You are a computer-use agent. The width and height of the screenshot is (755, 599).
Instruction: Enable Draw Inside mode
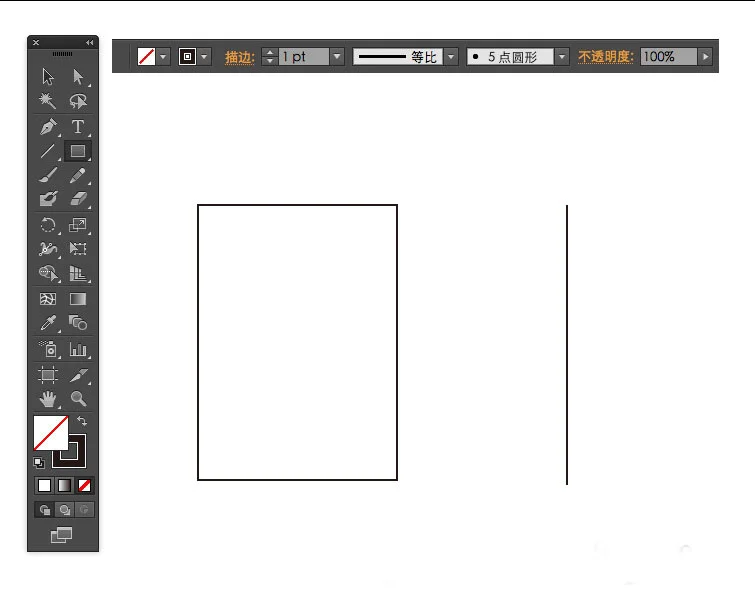click(84, 509)
